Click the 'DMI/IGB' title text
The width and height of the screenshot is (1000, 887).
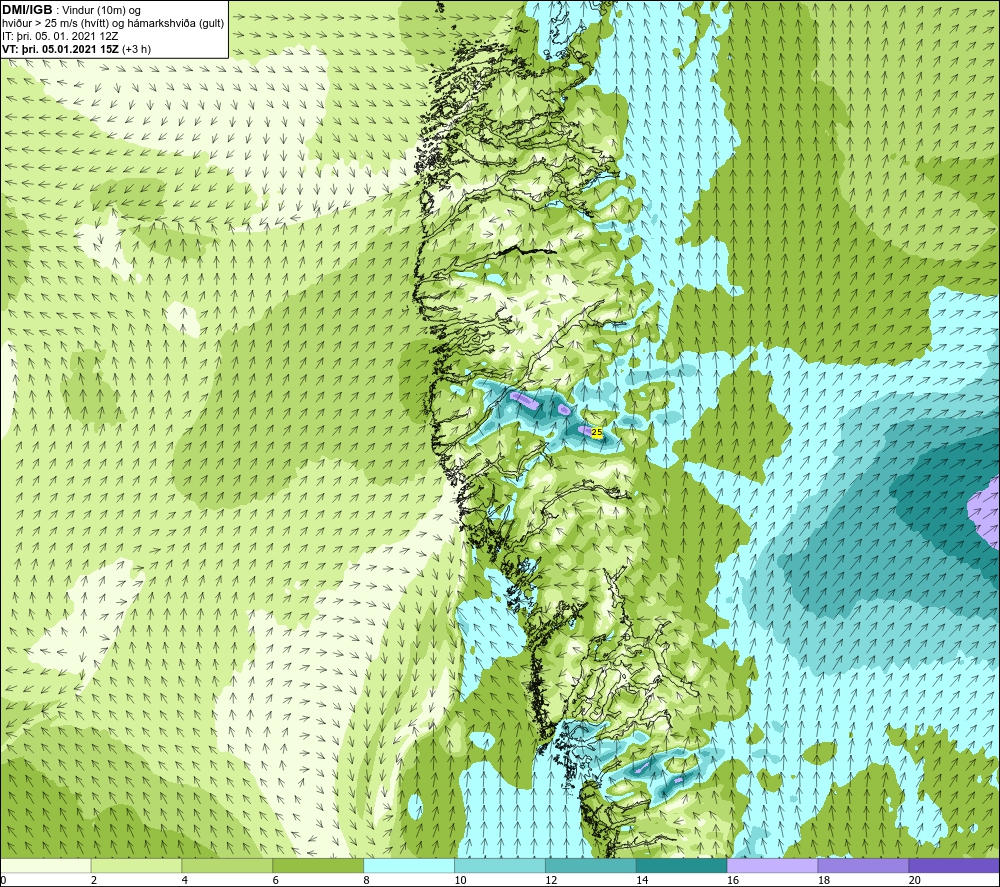coord(27,10)
